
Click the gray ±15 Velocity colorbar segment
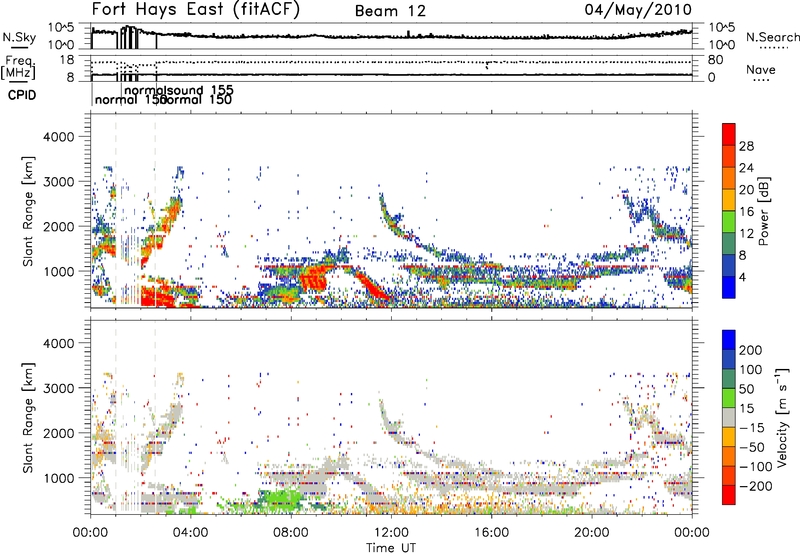pyautogui.click(x=729, y=417)
